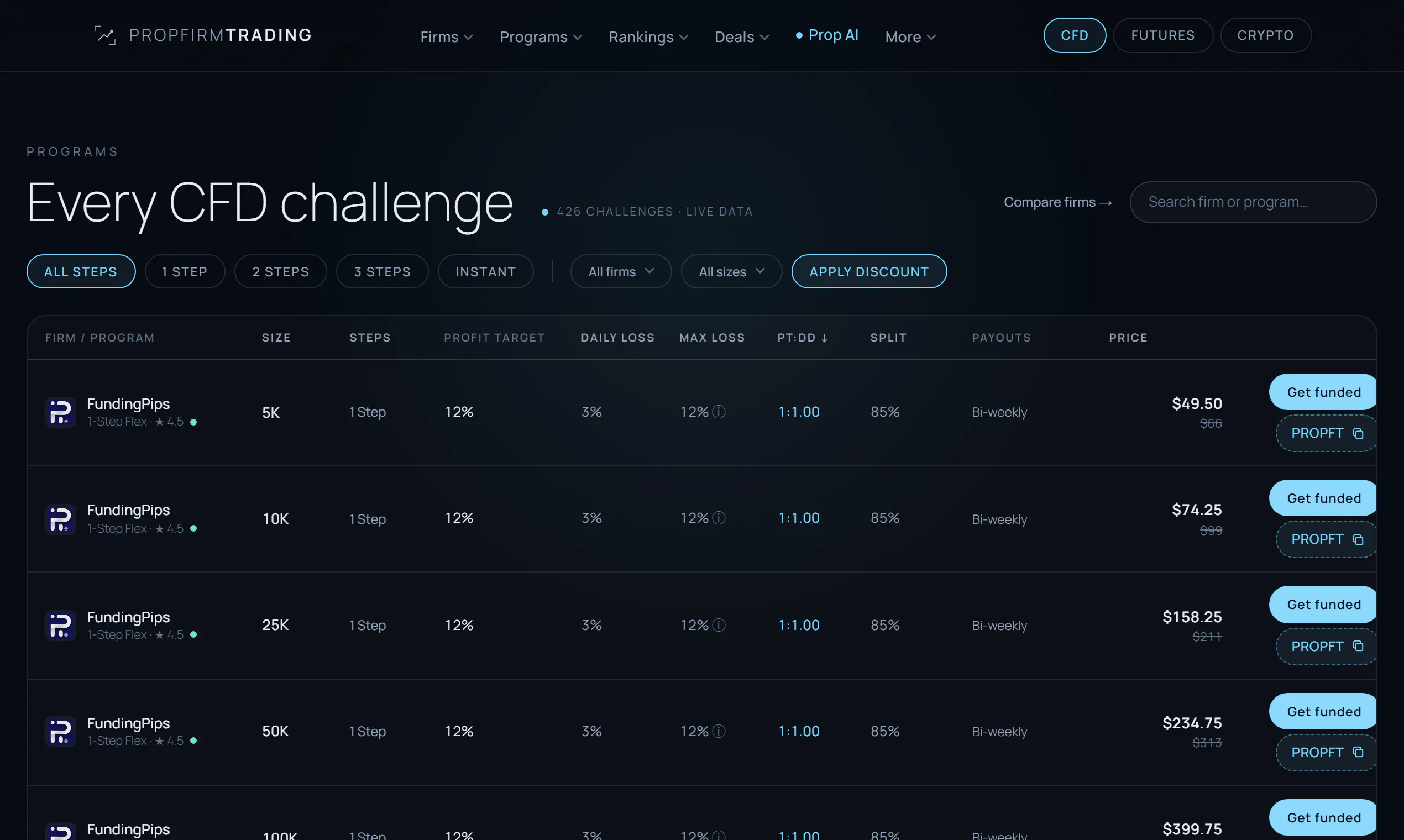Filter by 3 STEPS challenges

(383, 272)
